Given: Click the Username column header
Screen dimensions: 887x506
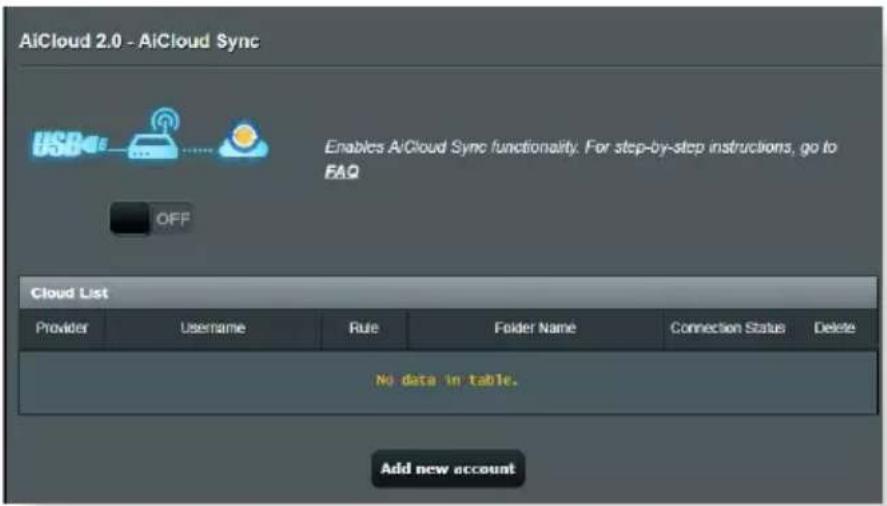Looking at the screenshot, I should (213, 328).
